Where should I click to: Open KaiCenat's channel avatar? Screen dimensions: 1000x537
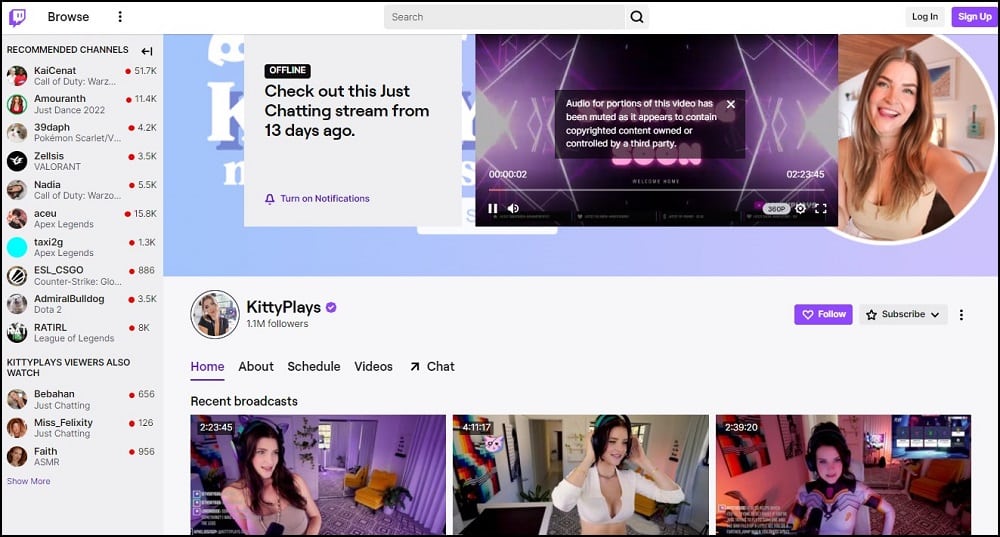tap(17, 76)
